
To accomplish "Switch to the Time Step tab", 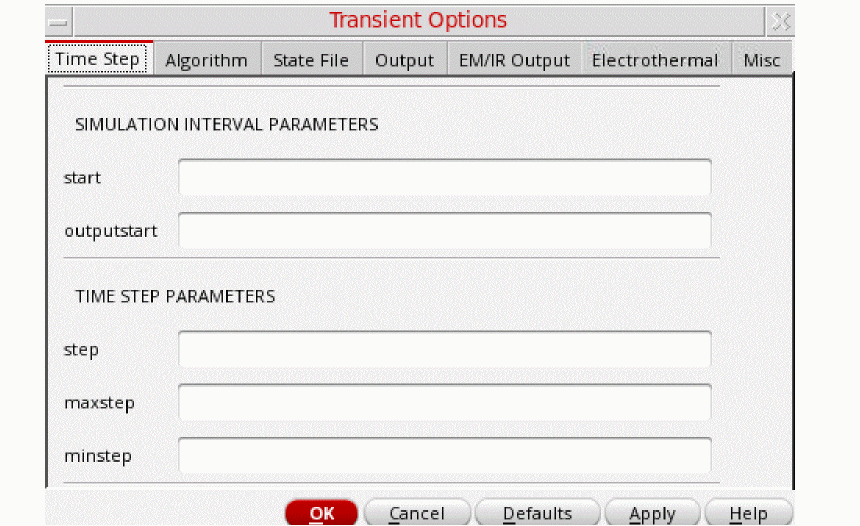I will (98, 59).
